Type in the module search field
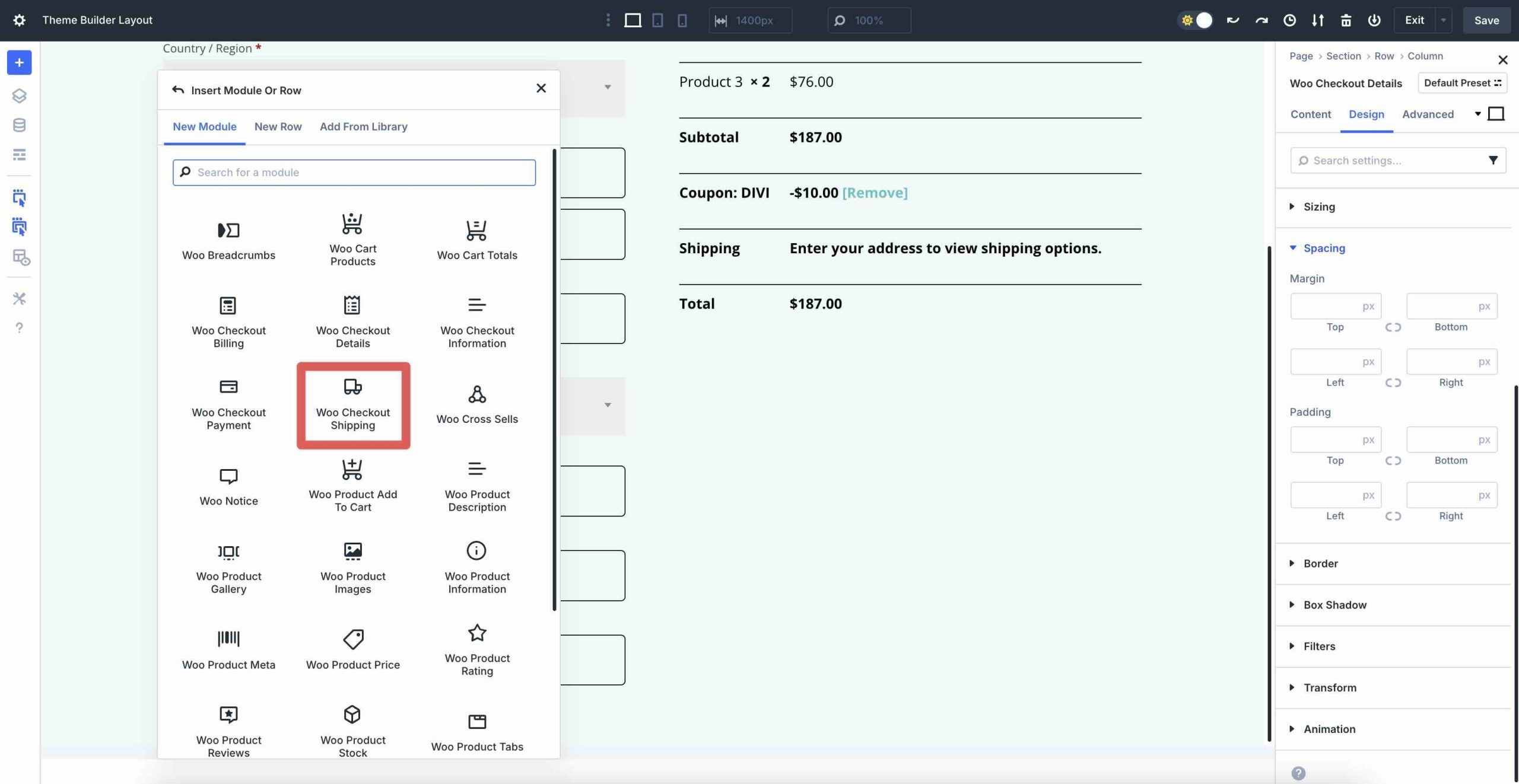This screenshot has height=784, width=1519. click(354, 172)
